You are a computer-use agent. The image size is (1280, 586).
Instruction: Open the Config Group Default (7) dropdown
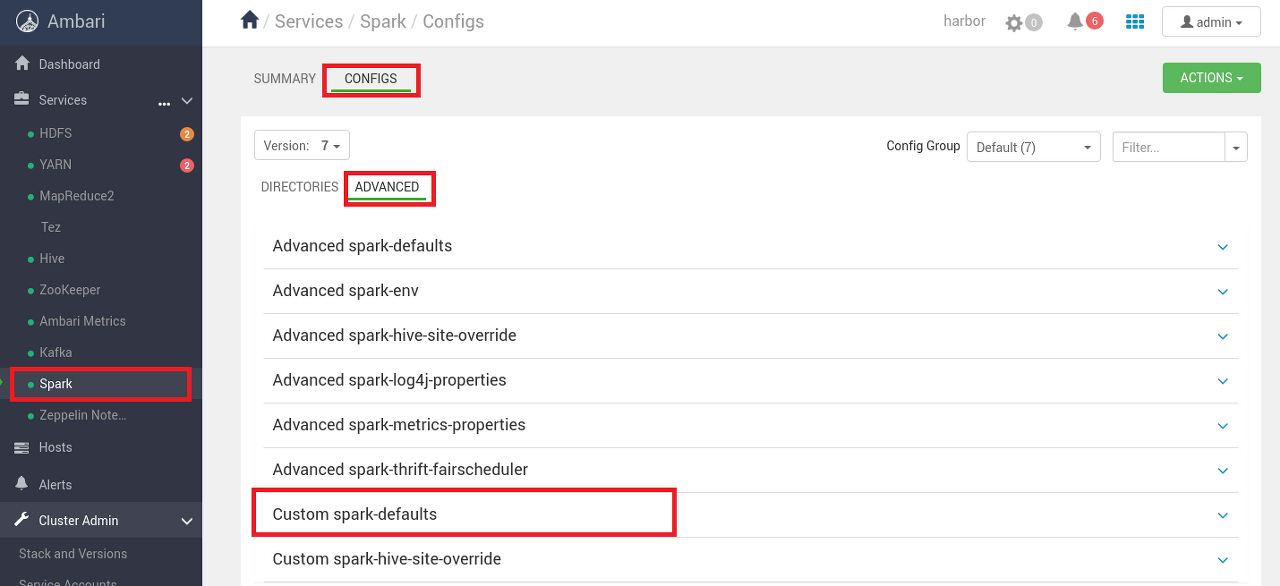pyautogui.click(x=1034, y=147)
